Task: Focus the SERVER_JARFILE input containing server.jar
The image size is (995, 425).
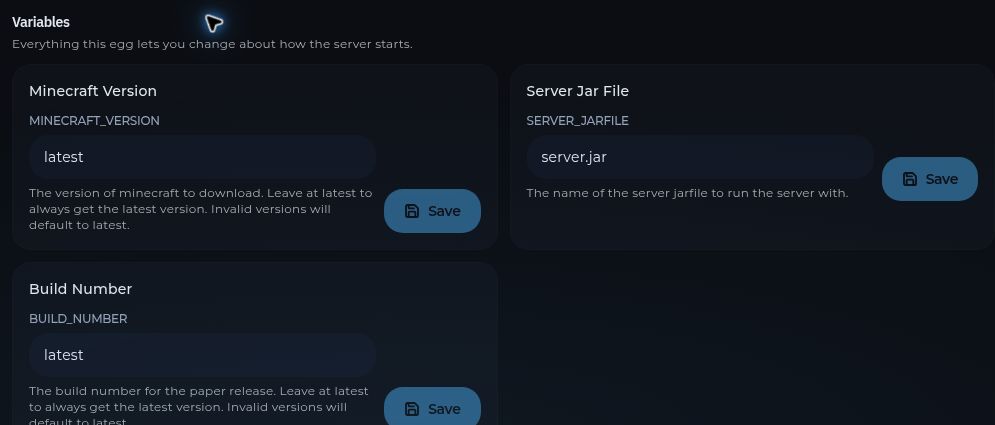Action: coord(700,157)
